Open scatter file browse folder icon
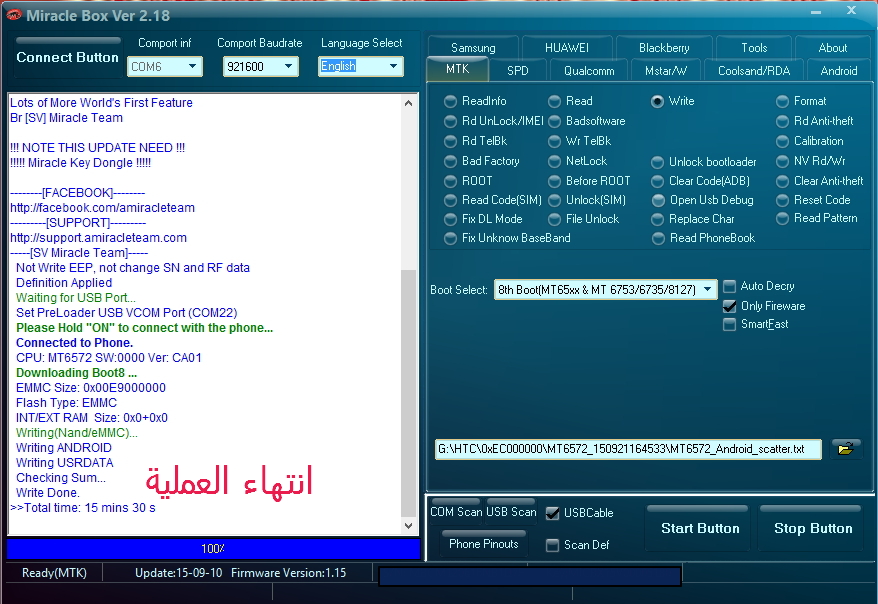The width and height of the screenshot is (878, 604). (846, 448)
